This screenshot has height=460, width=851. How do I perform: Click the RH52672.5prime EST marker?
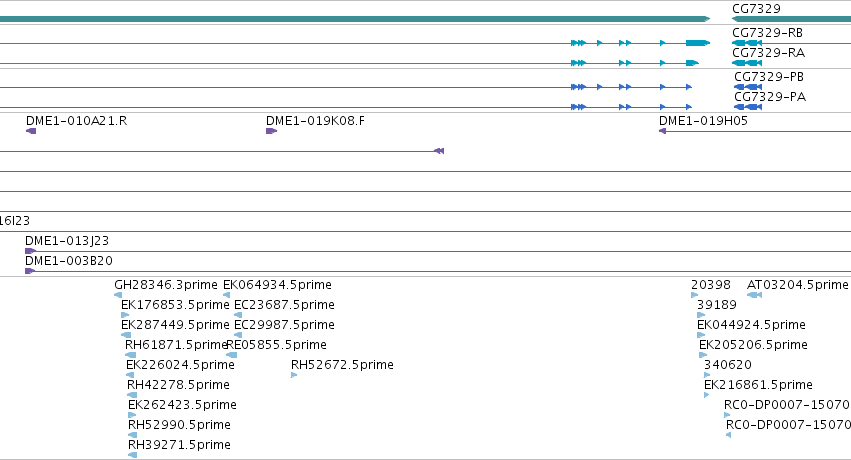tap(294, 375)
